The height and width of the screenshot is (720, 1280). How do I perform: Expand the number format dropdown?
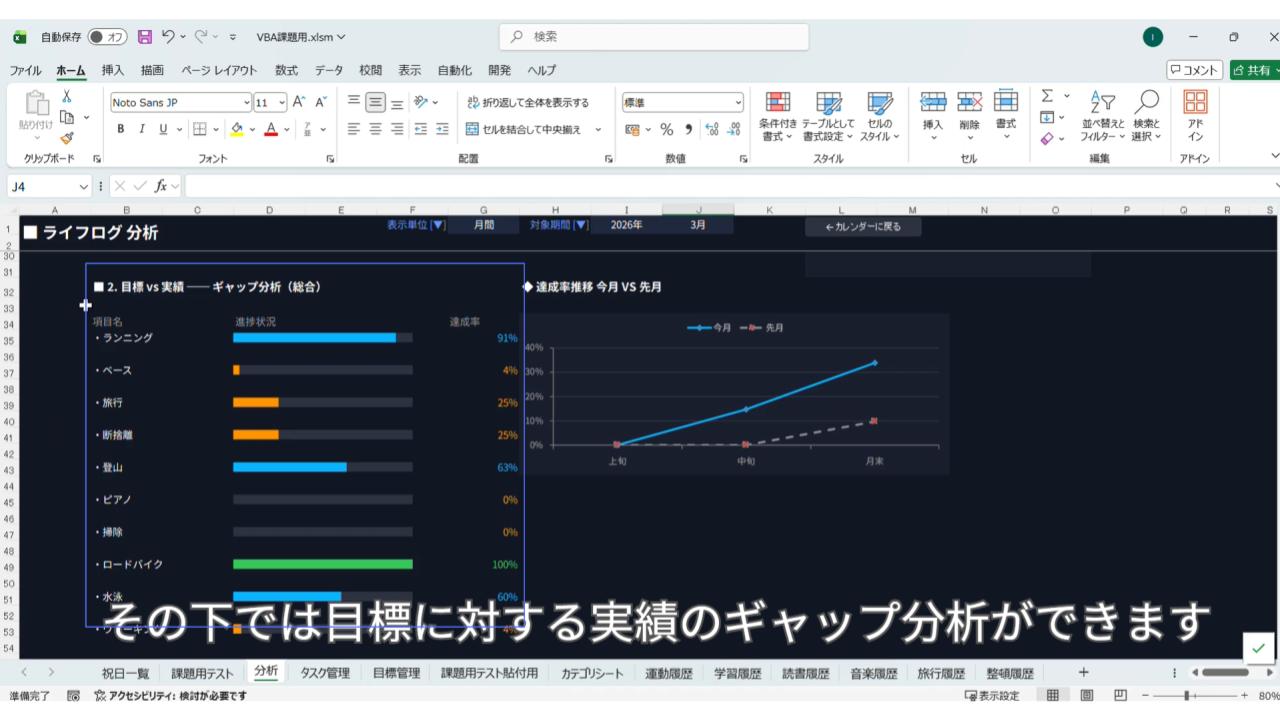click(x=738, y=102)
